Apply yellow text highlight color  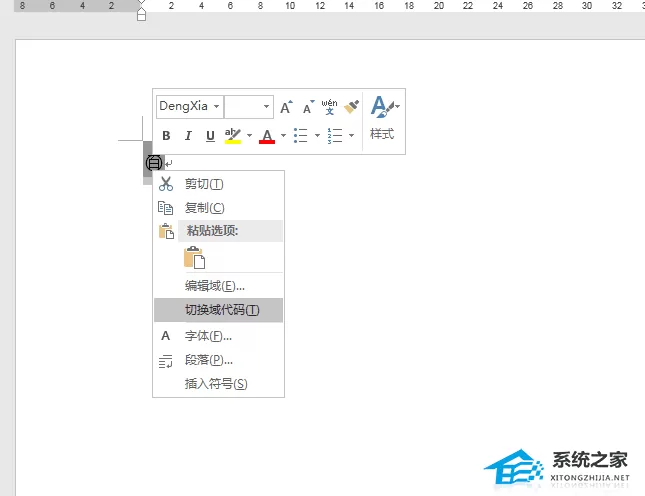(x=232, y=135)
